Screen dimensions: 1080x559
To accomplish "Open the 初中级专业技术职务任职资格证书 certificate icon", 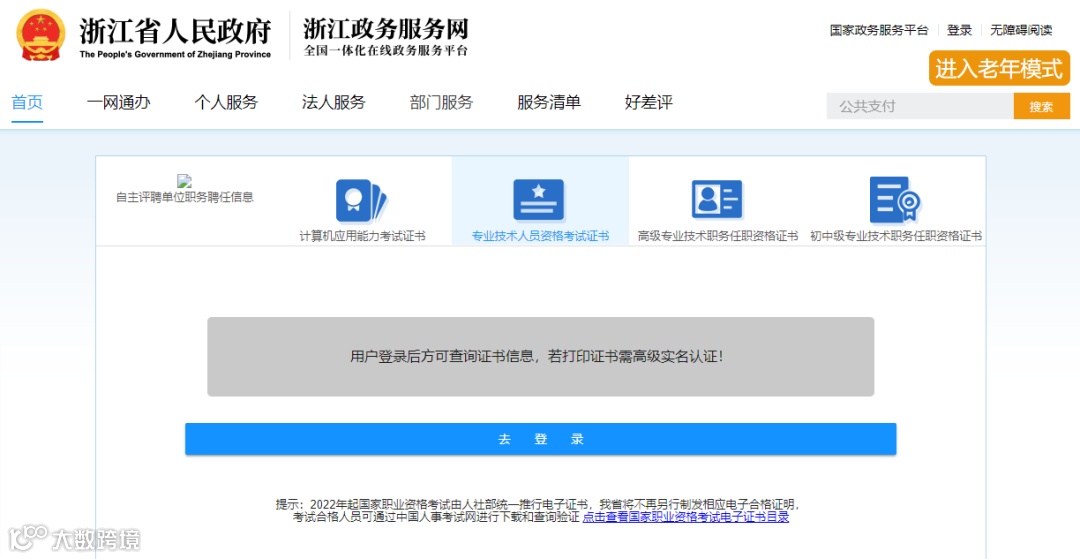I will [895, 200].
